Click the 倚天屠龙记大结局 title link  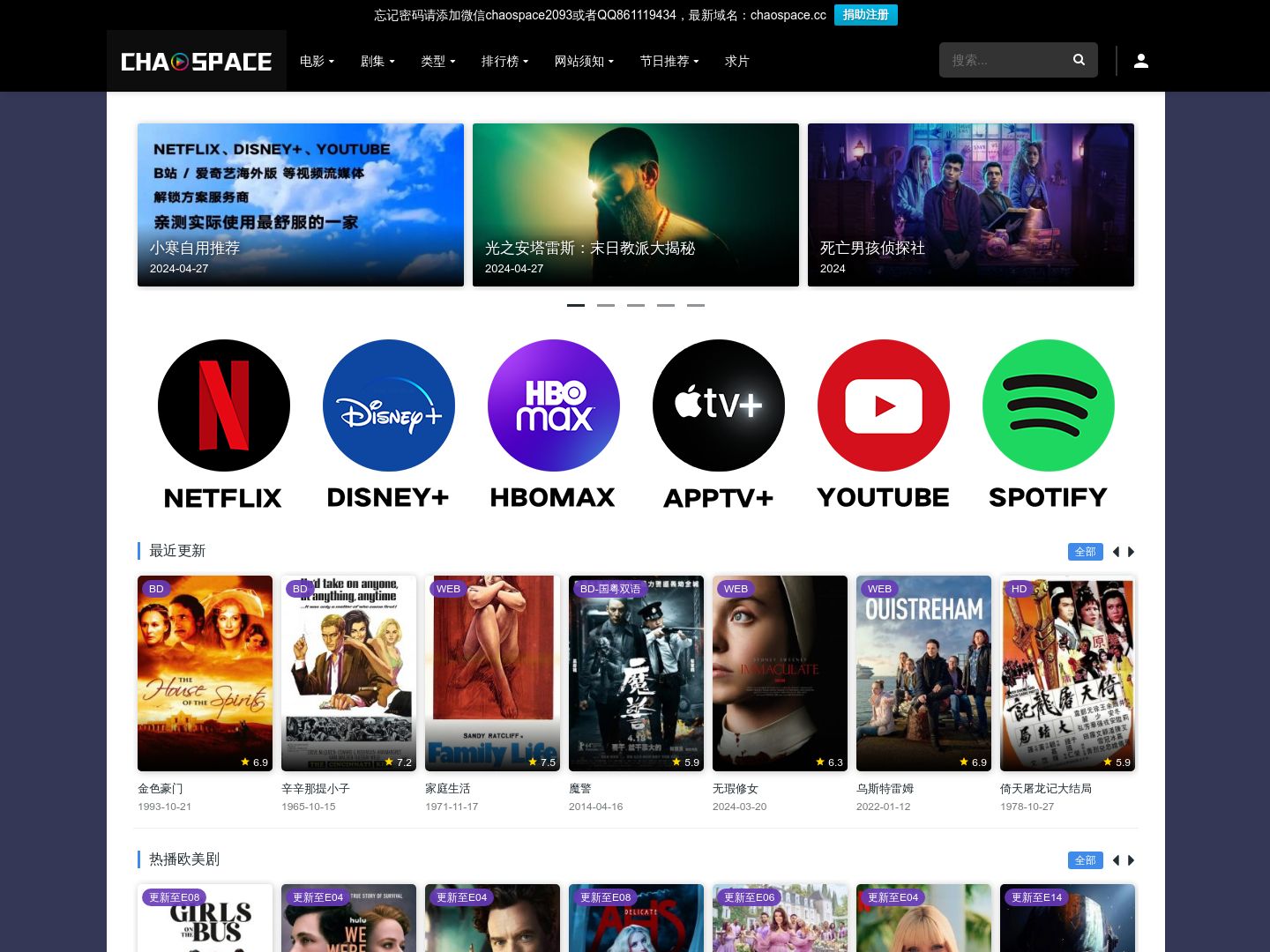1046,789
